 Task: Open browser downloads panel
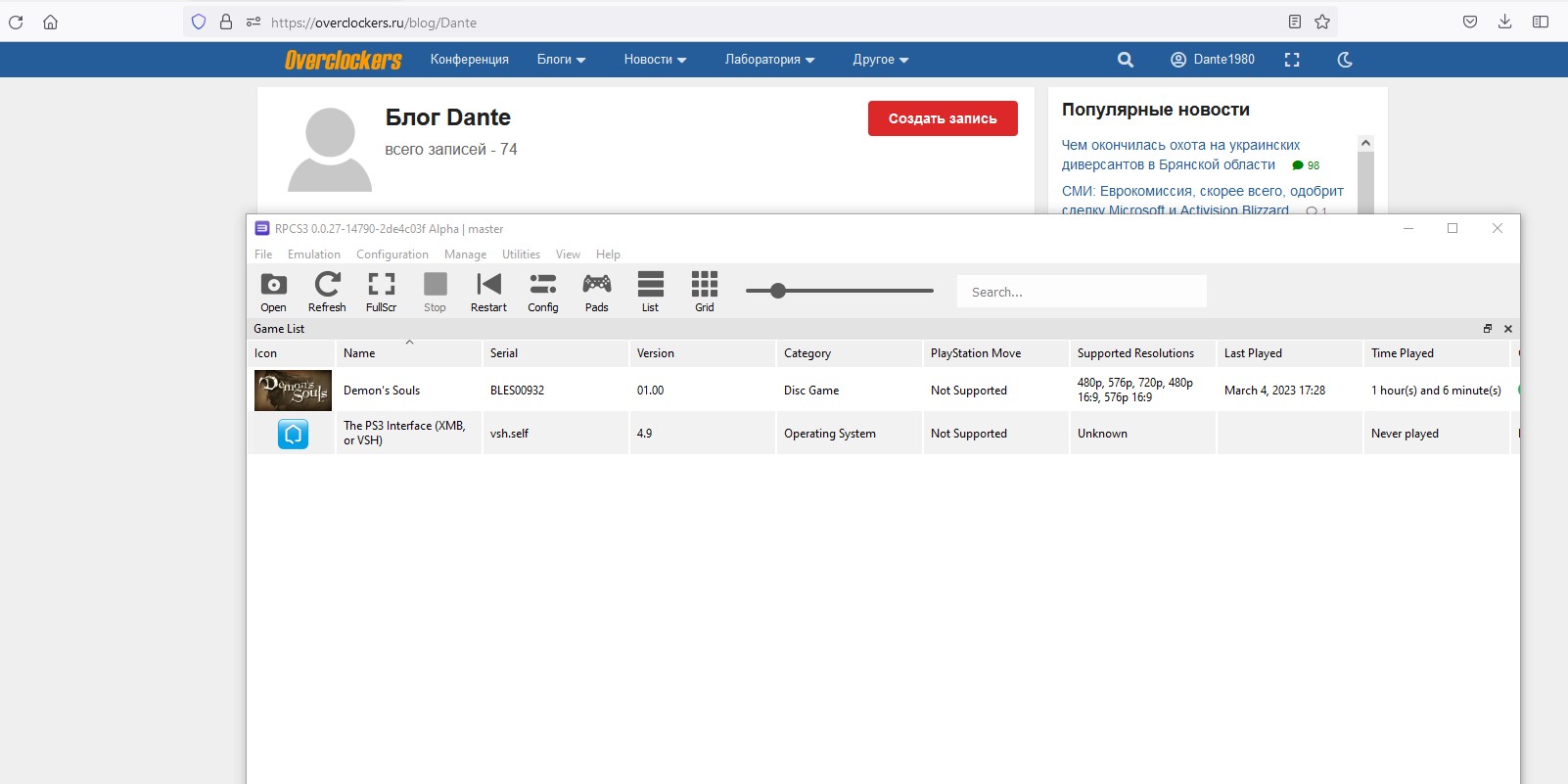pyautogui.click(x=1504, y=22)
